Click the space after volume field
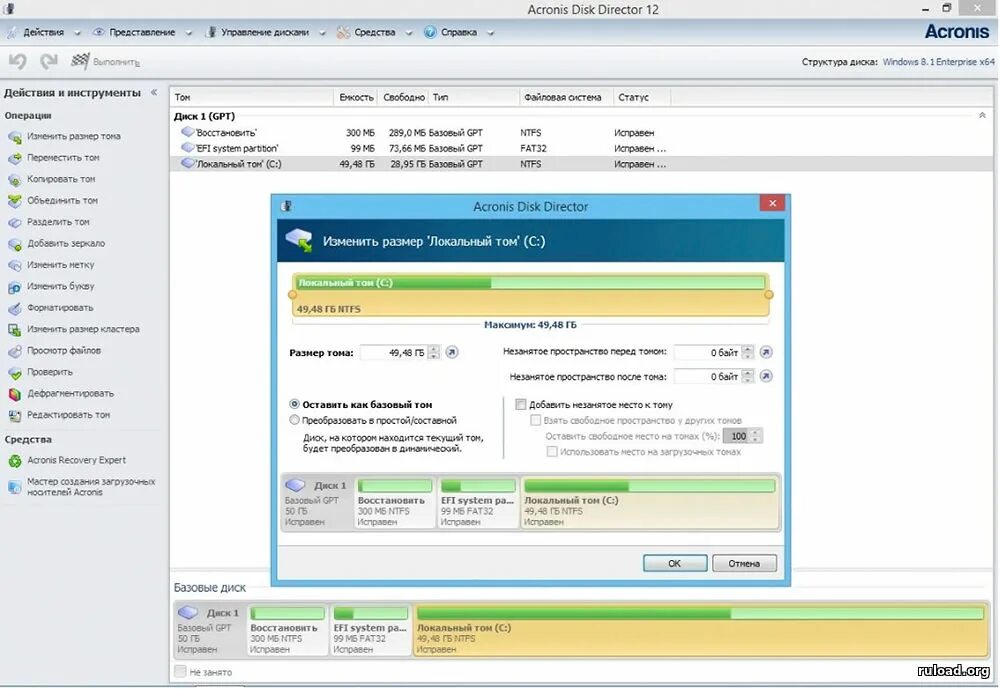This screenshot has width=1000, height=689. click(x=708, y=376)
